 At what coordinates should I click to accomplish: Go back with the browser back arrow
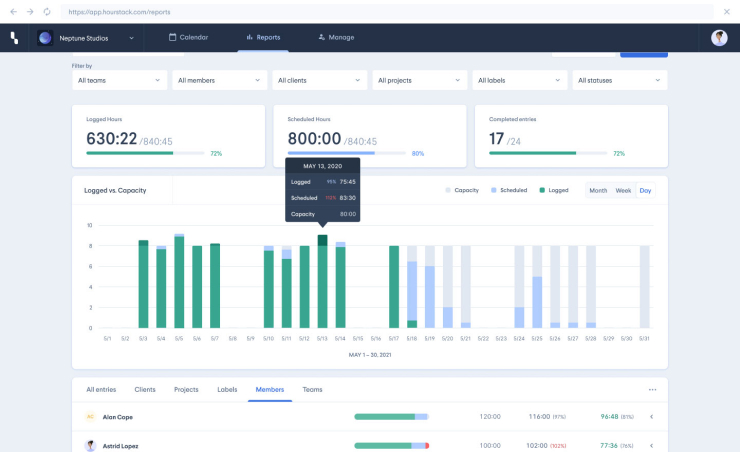pyautogui.click(x=13, y=12)
